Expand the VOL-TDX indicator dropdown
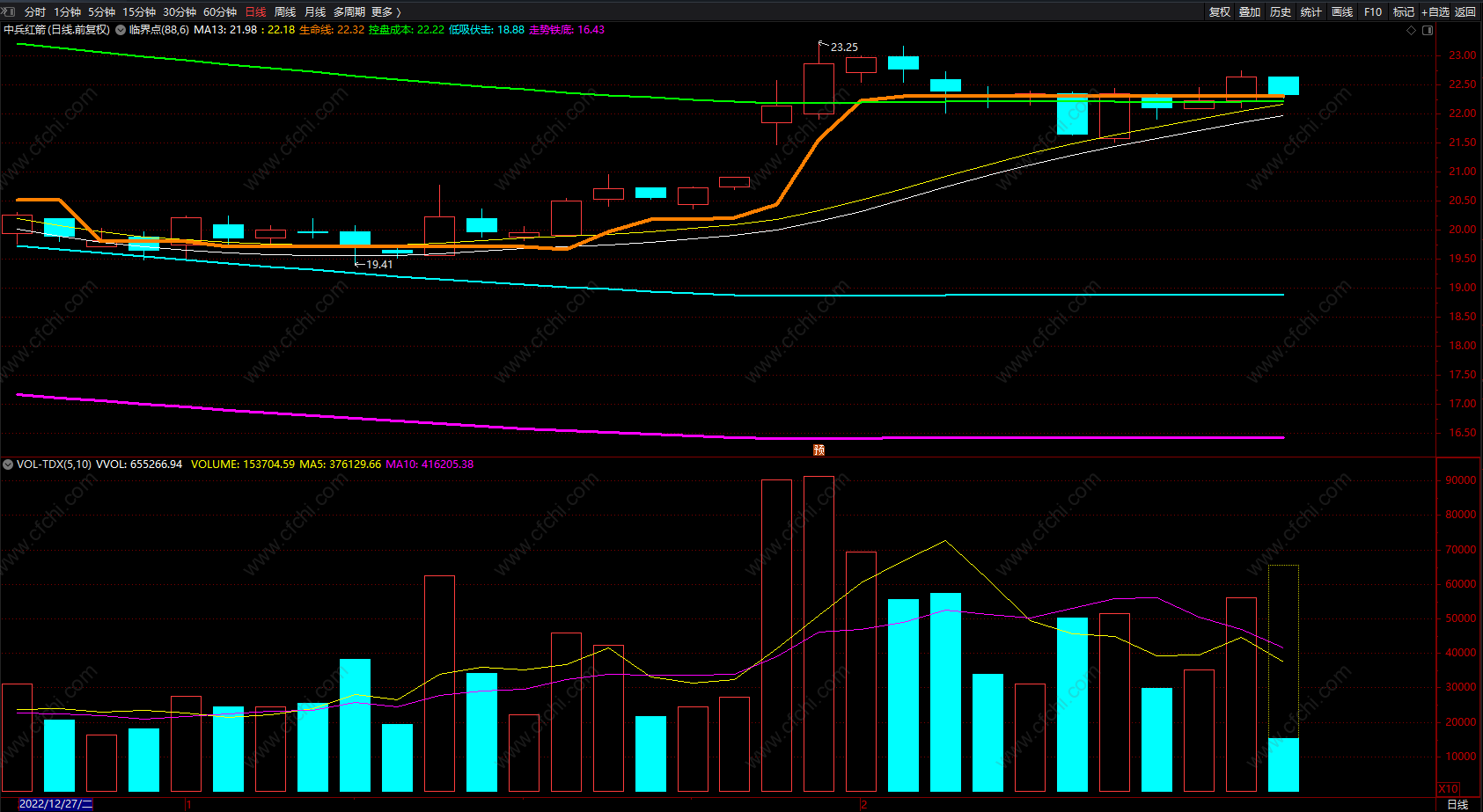1483x812 pixels. coord(8,465)
